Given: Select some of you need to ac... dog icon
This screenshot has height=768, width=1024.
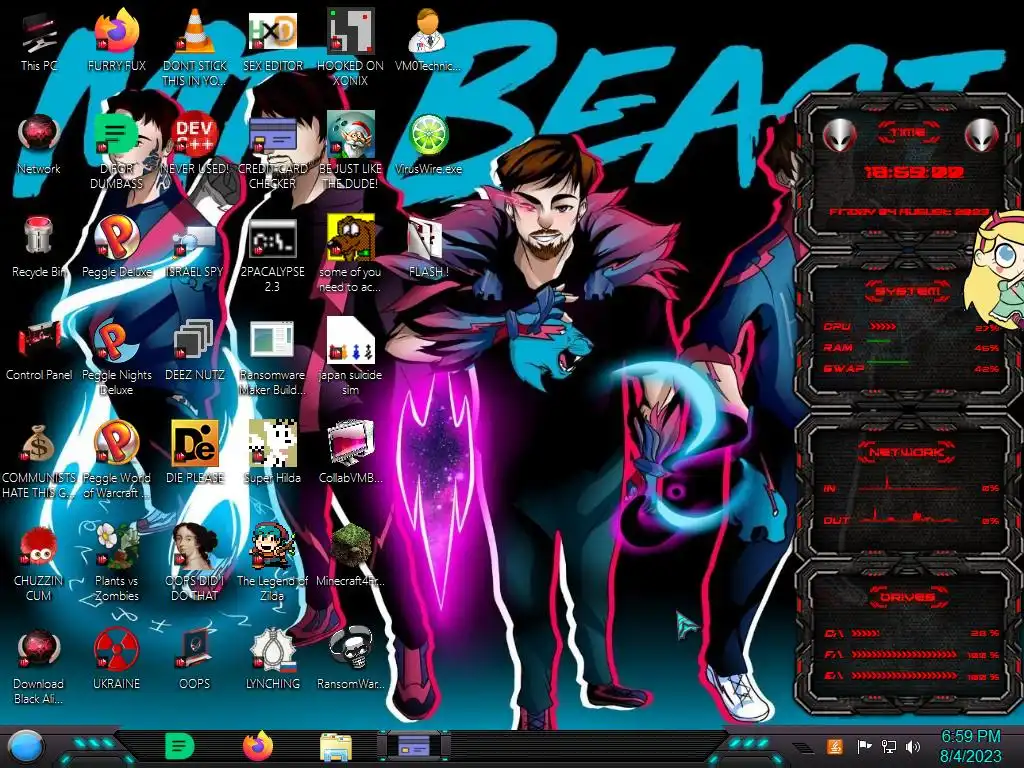Looking at the screenshot, I should [x=350, y=255].
